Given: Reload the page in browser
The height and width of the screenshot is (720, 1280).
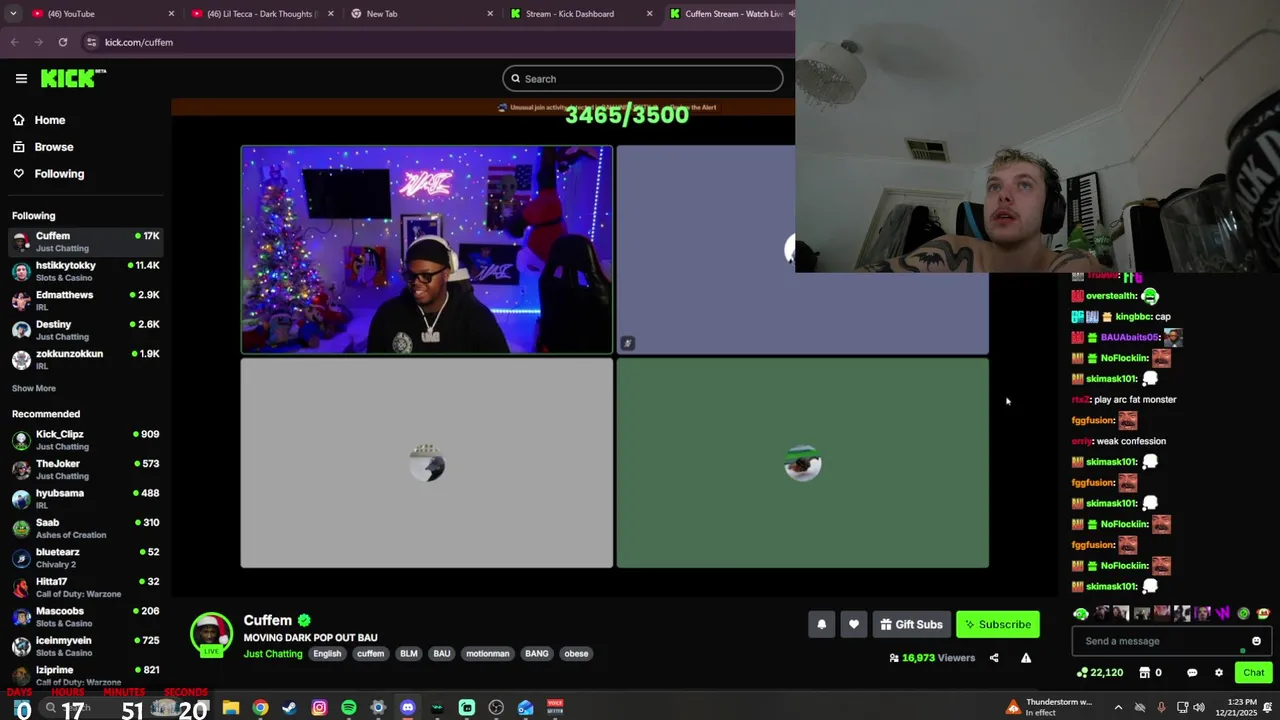Looking at the screenshot, I should [x=63, y=42].
